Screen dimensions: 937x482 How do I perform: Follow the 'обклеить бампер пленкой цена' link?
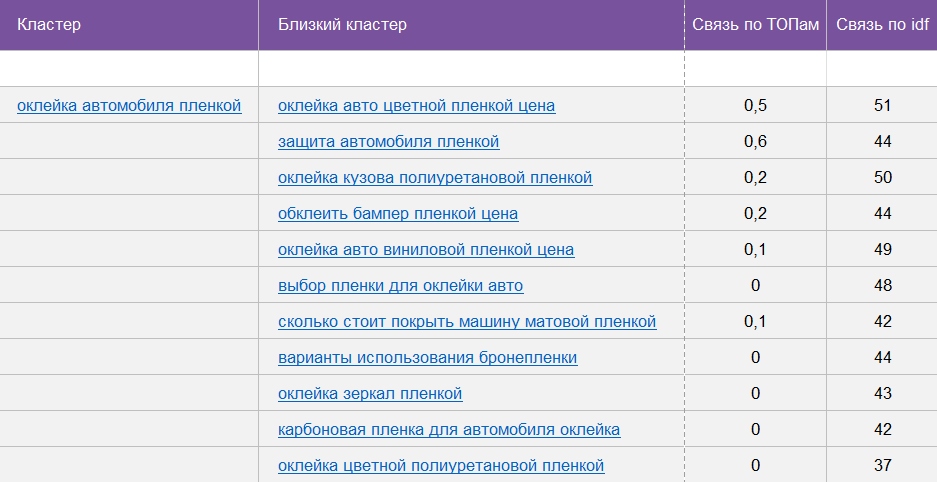tap(398, 213)
